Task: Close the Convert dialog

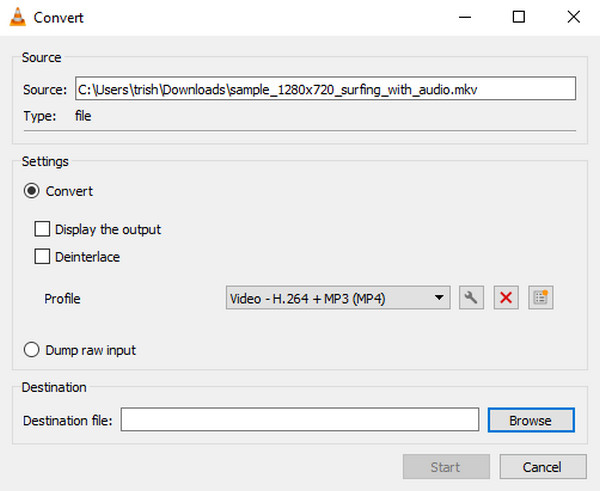Action: [x=574, y=17]
